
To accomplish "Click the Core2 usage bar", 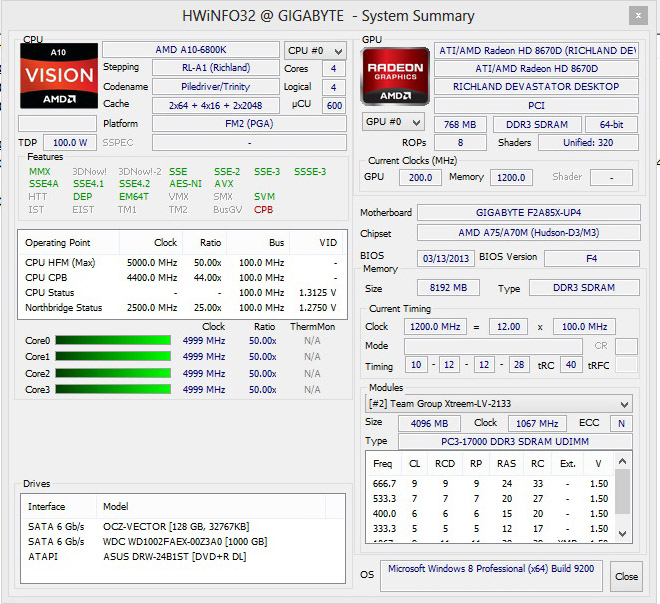I will coord(113,373).
